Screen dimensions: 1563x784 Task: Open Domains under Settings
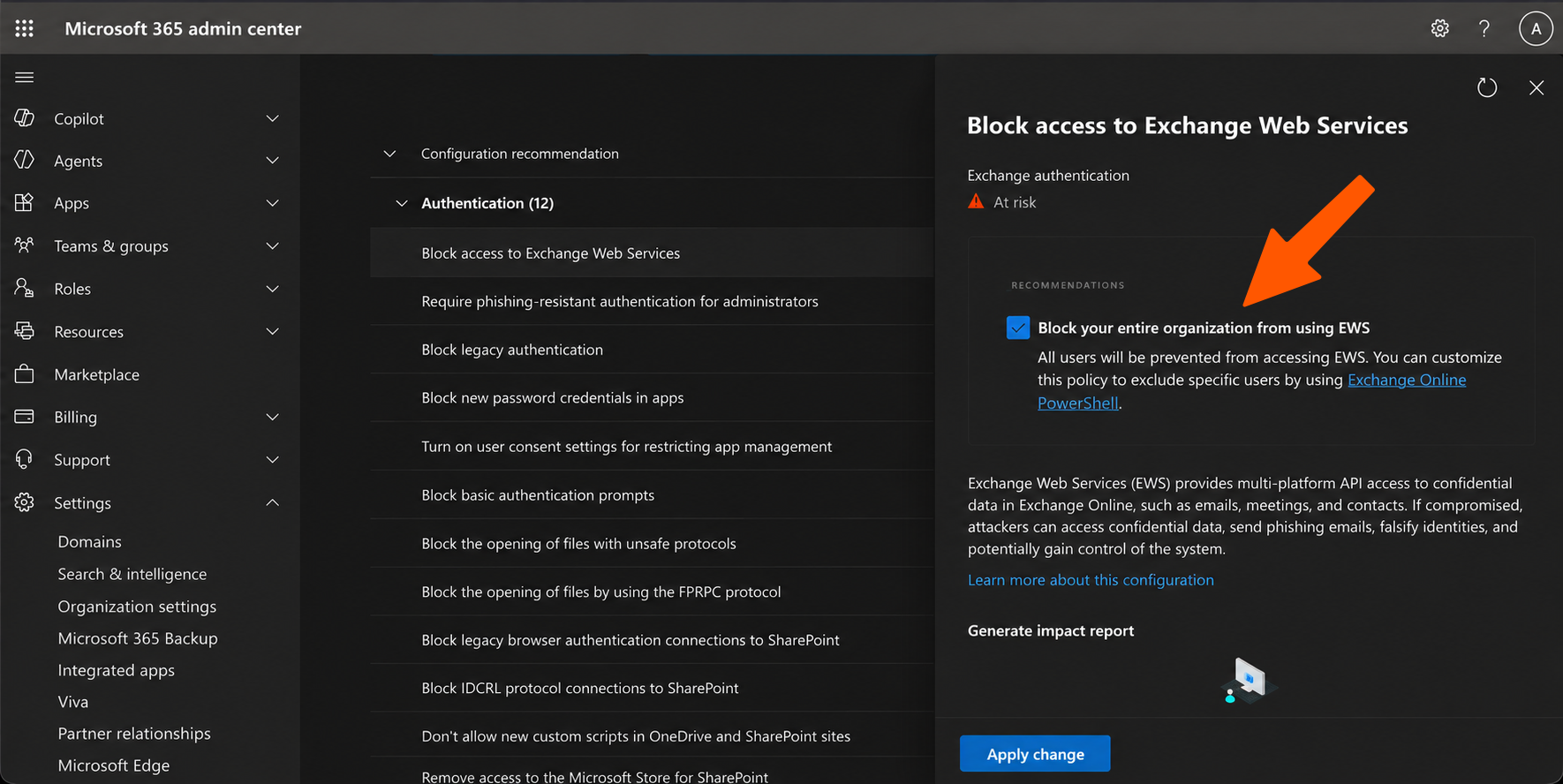pyautogui.click(x=90, y=541)
